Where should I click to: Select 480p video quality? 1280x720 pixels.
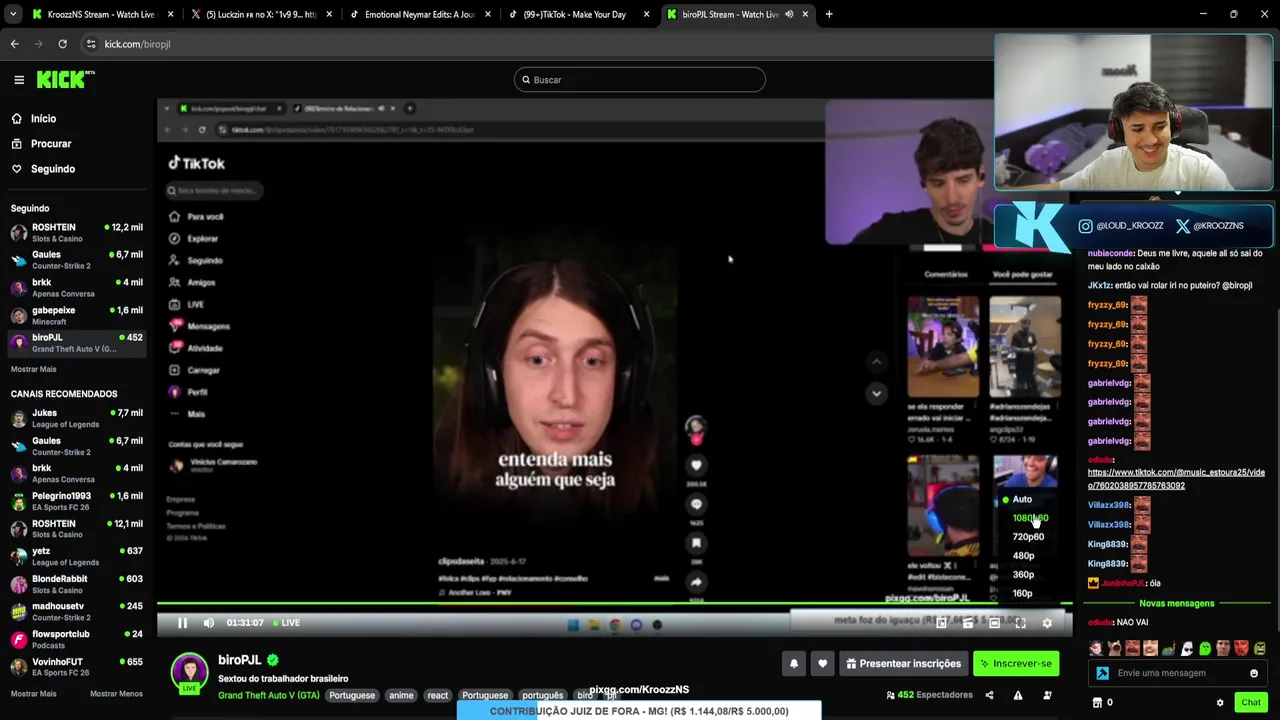tap(1023, 556)
